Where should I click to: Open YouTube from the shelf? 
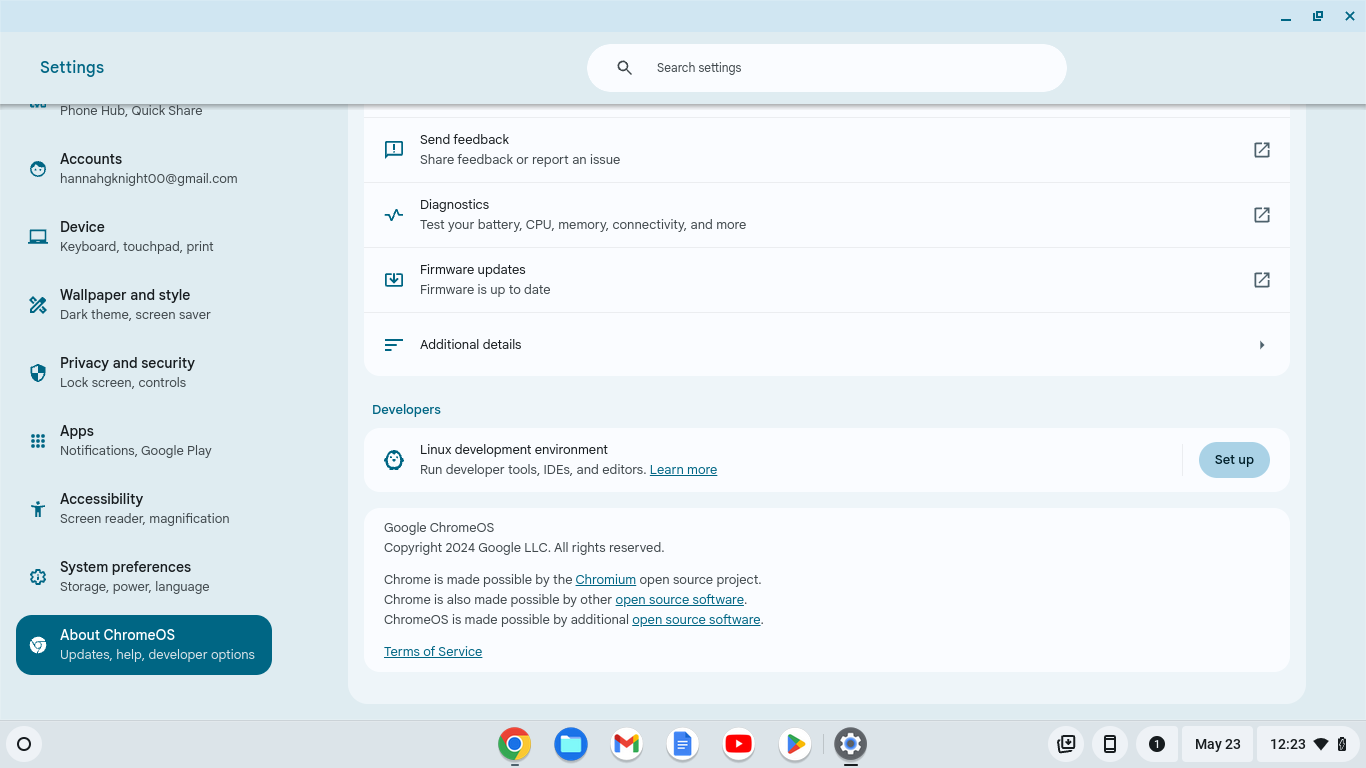739,744
